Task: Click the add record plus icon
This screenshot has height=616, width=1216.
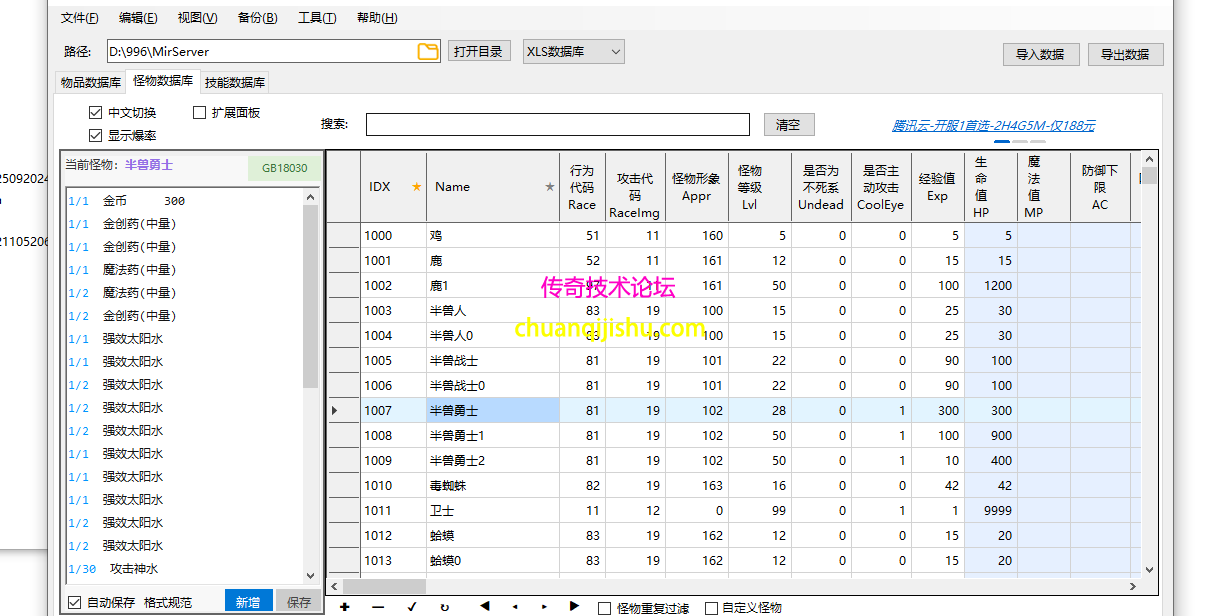Action: click(344, 606)
